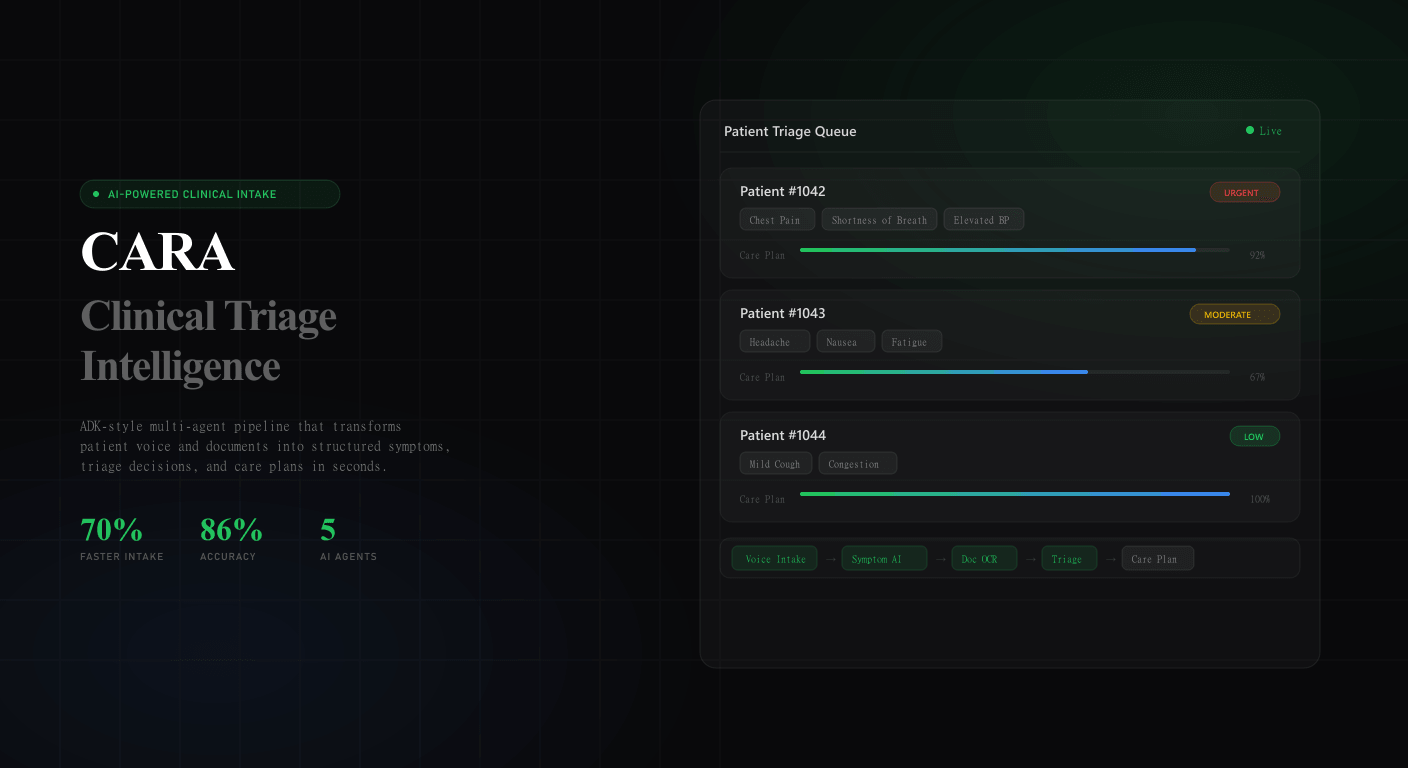Select the Shortness of Breath tag
Viewport: 1408px width, 768px height.
(879, 220)
